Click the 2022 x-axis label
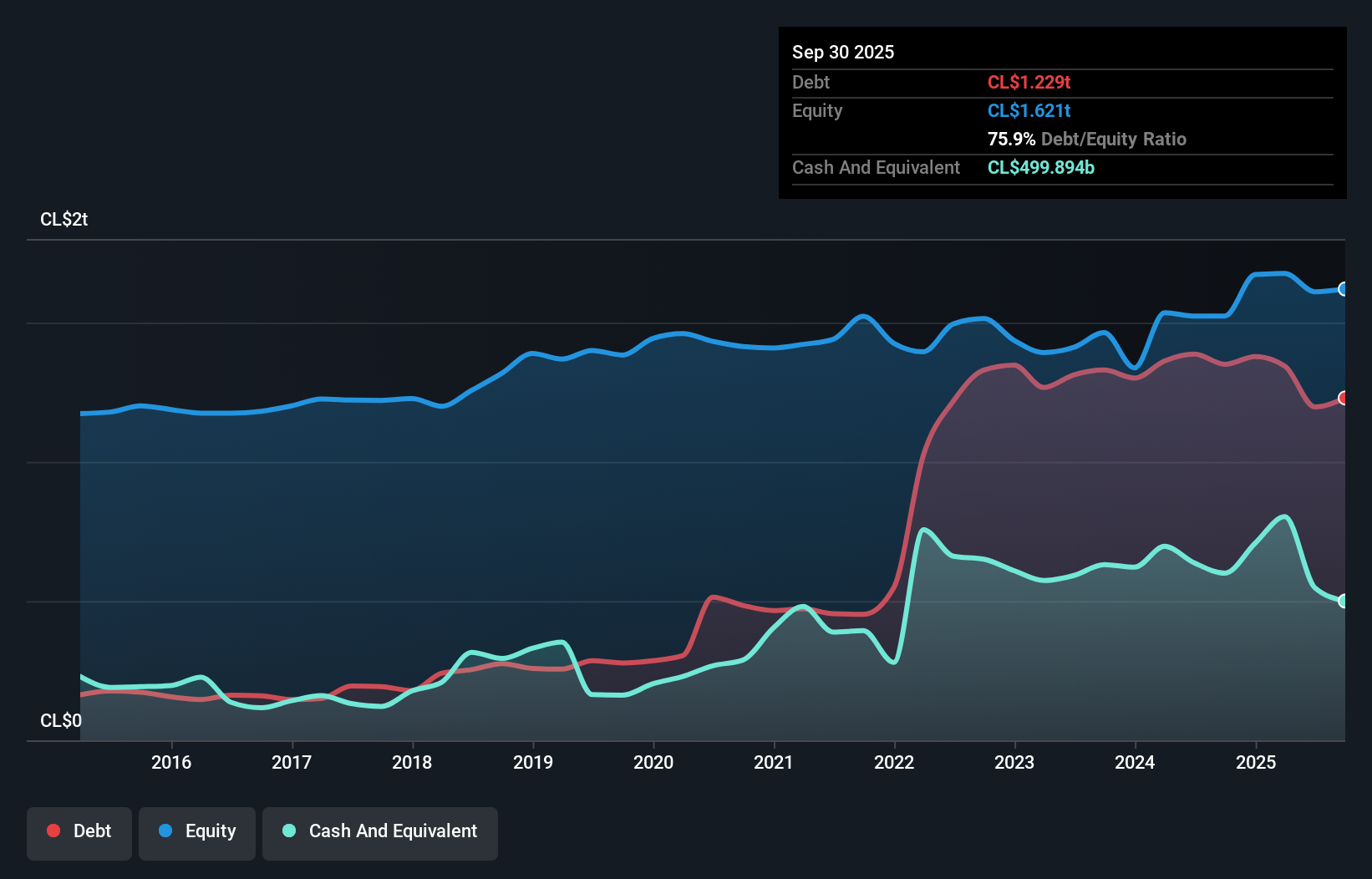This screenshot has height=879, width=1372. (x=894, y=762)
